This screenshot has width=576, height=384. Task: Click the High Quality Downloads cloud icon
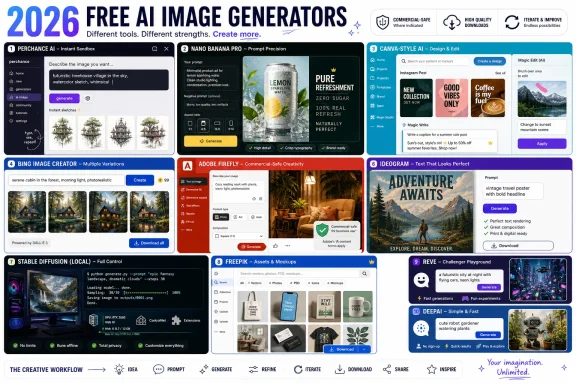click(451, 22)
